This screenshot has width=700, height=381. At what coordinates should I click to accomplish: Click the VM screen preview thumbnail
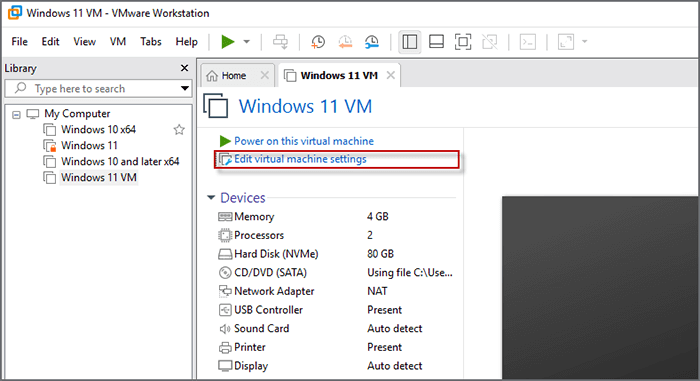[x=600, y=288]
